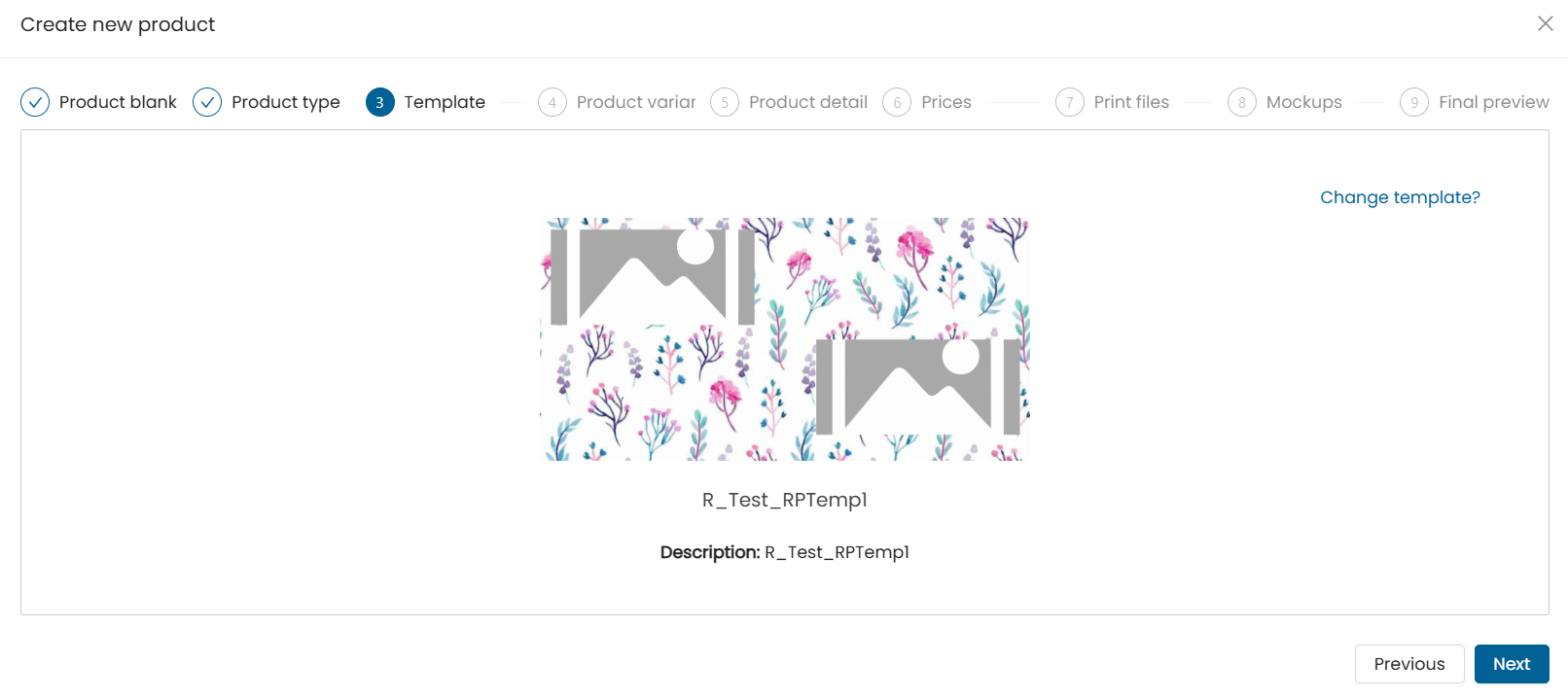Screen dimensions: 1568x699
Task: Click the R_Test_RPTempl template name
Action: (x=785, y=500)
